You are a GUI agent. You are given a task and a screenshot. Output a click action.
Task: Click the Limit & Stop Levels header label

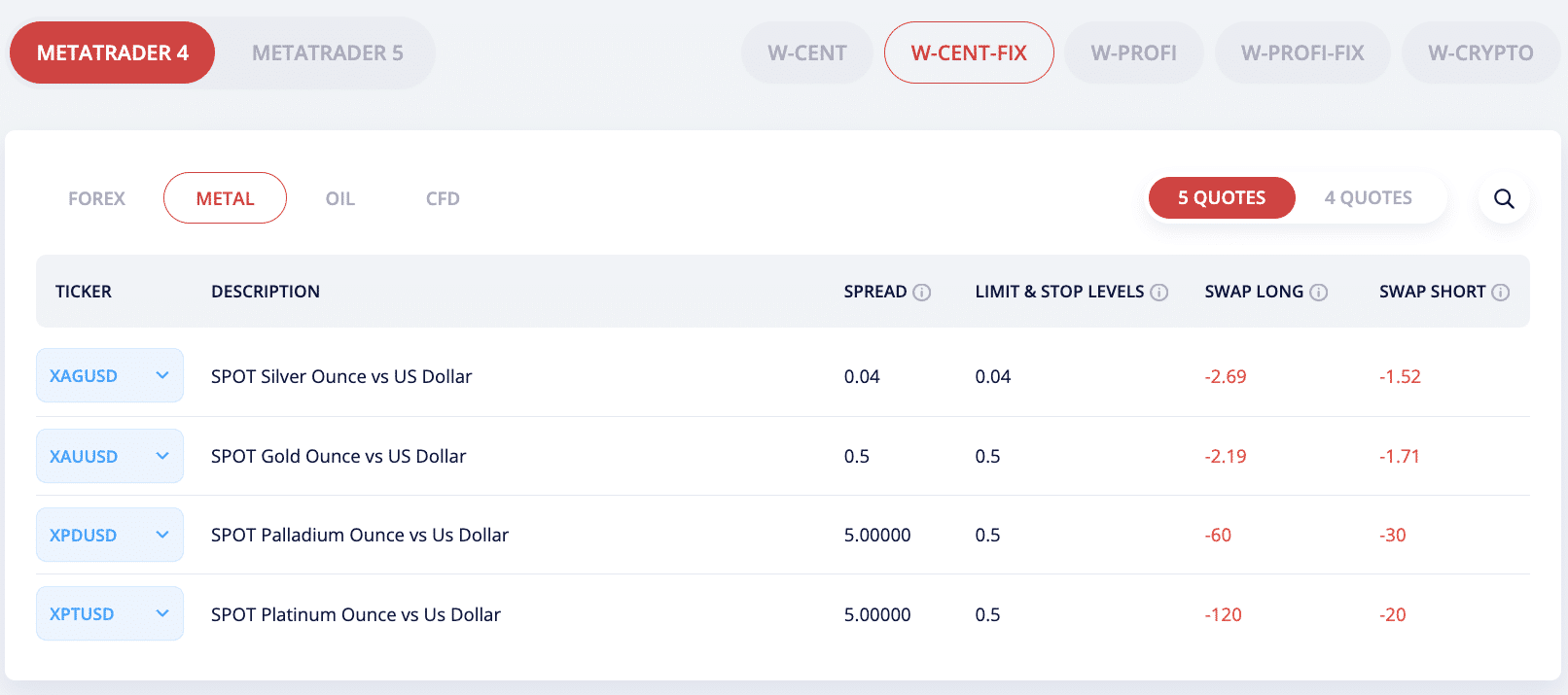[x=1060, y=292]
